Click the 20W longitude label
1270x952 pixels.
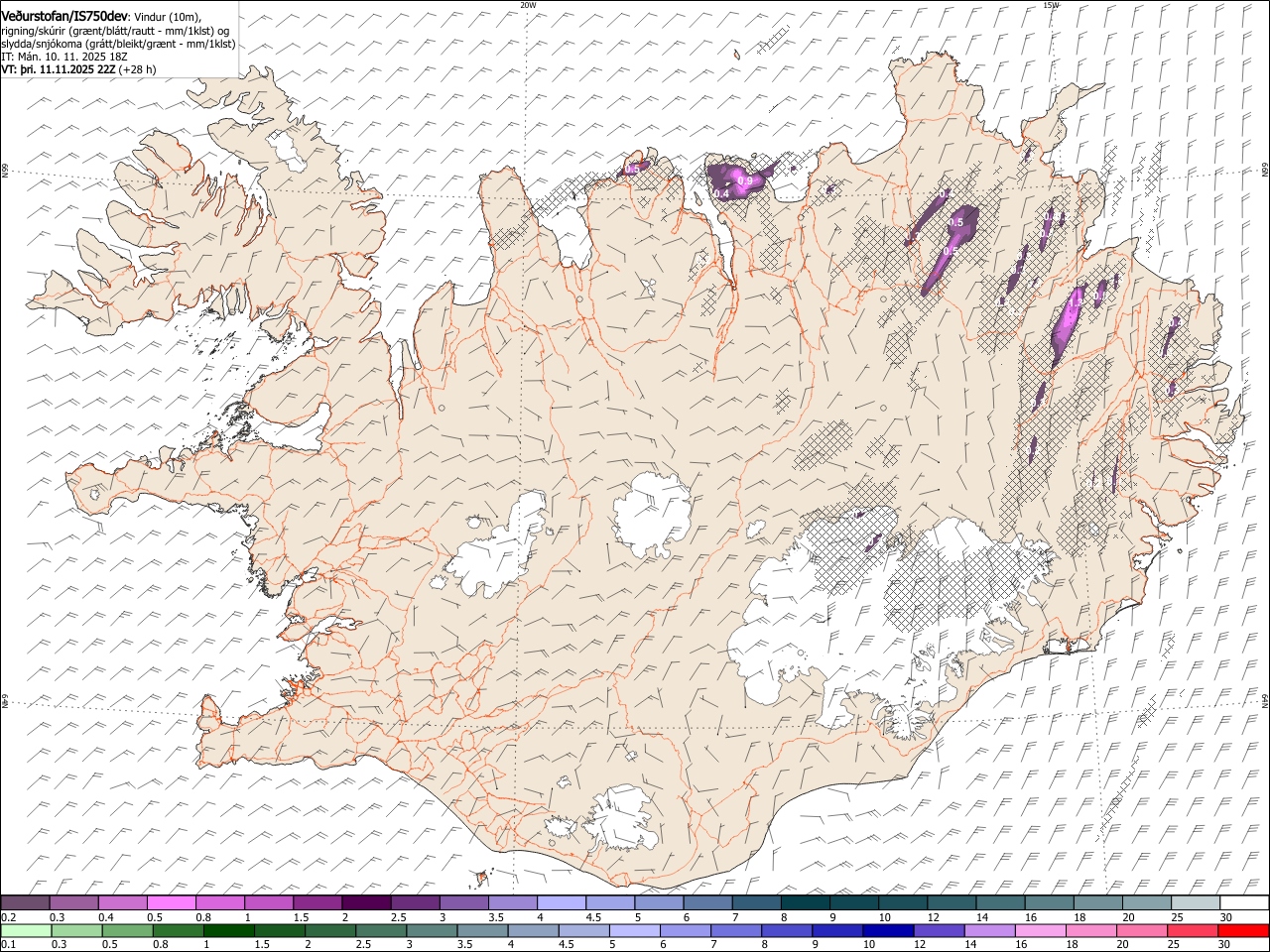coord(528,5)
